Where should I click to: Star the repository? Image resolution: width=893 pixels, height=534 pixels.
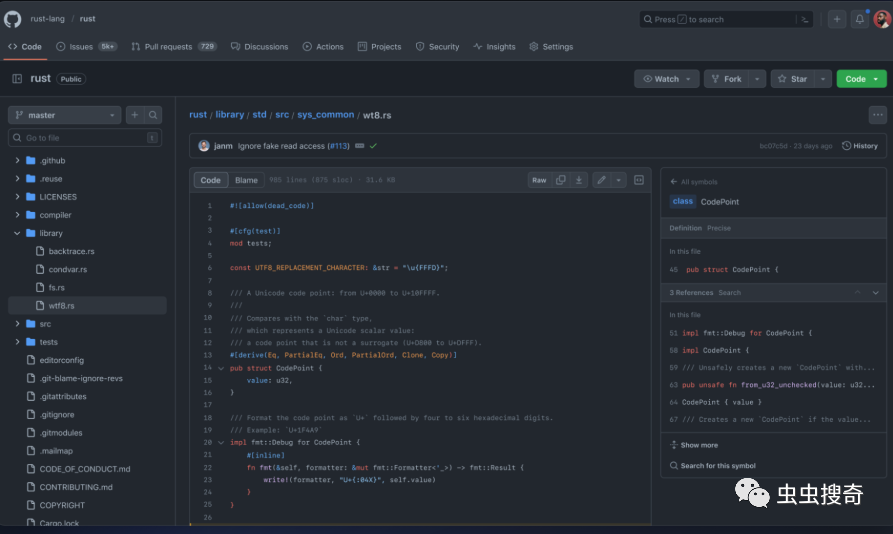pyautogui.click(x=793, y=79)
